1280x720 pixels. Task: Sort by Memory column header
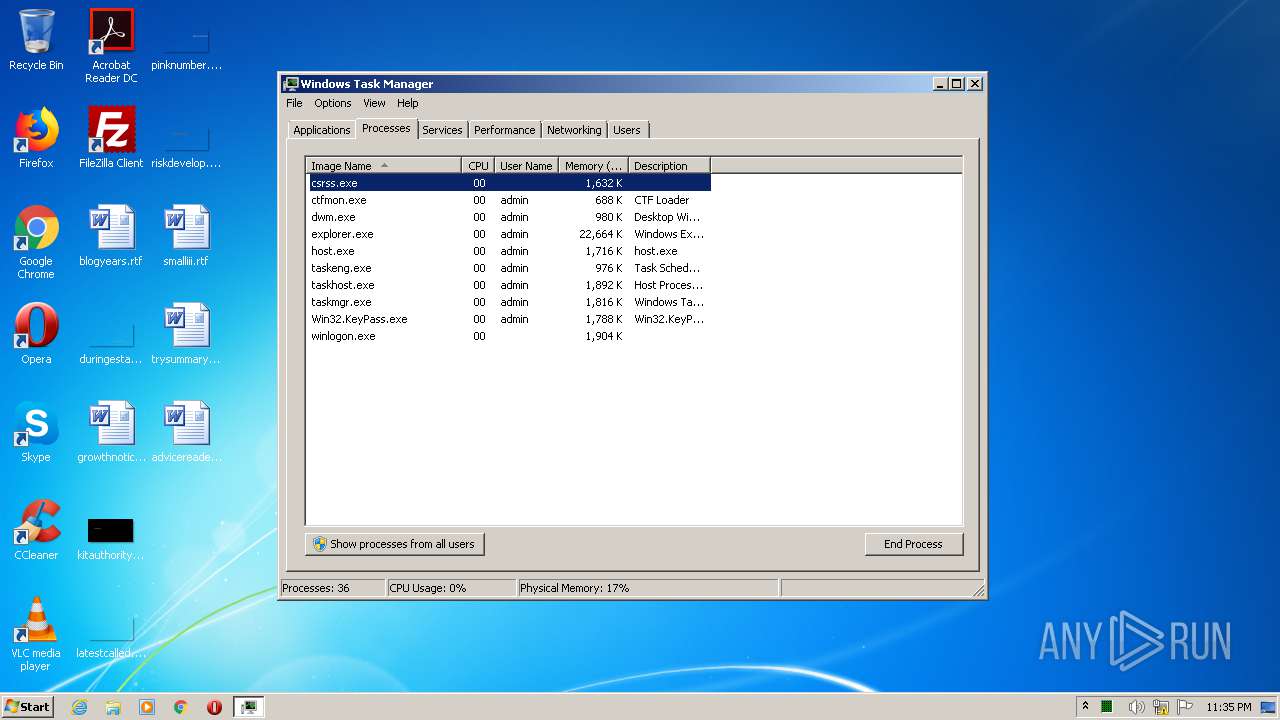[593, 166]
